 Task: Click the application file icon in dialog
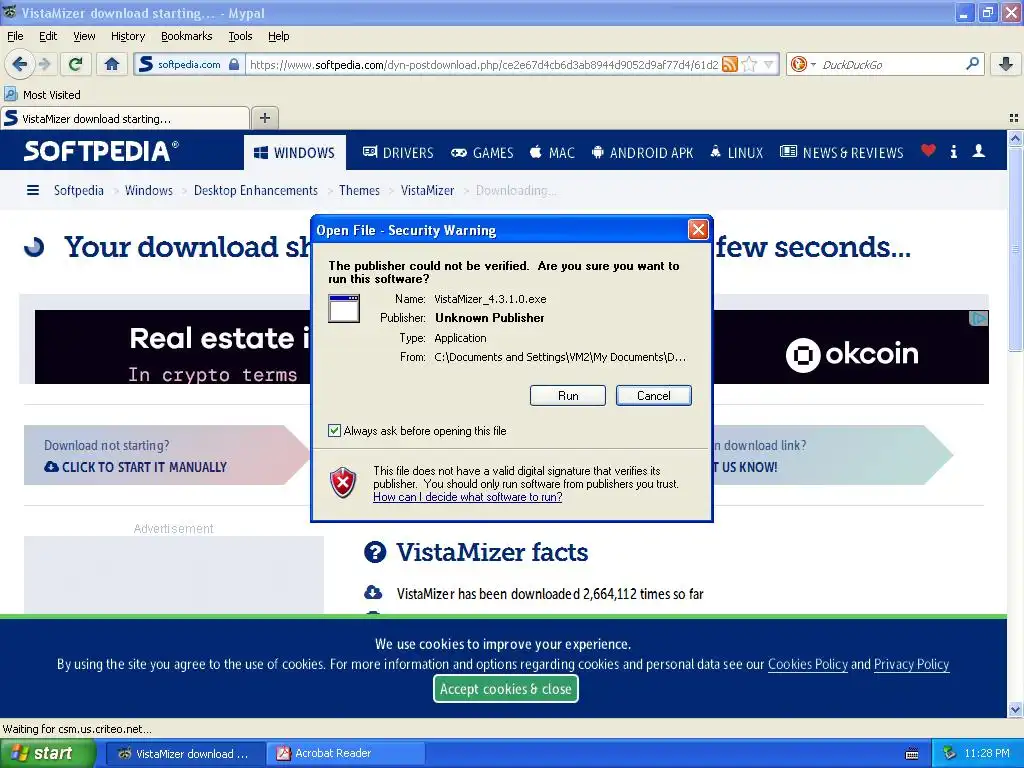click(344, 308)
